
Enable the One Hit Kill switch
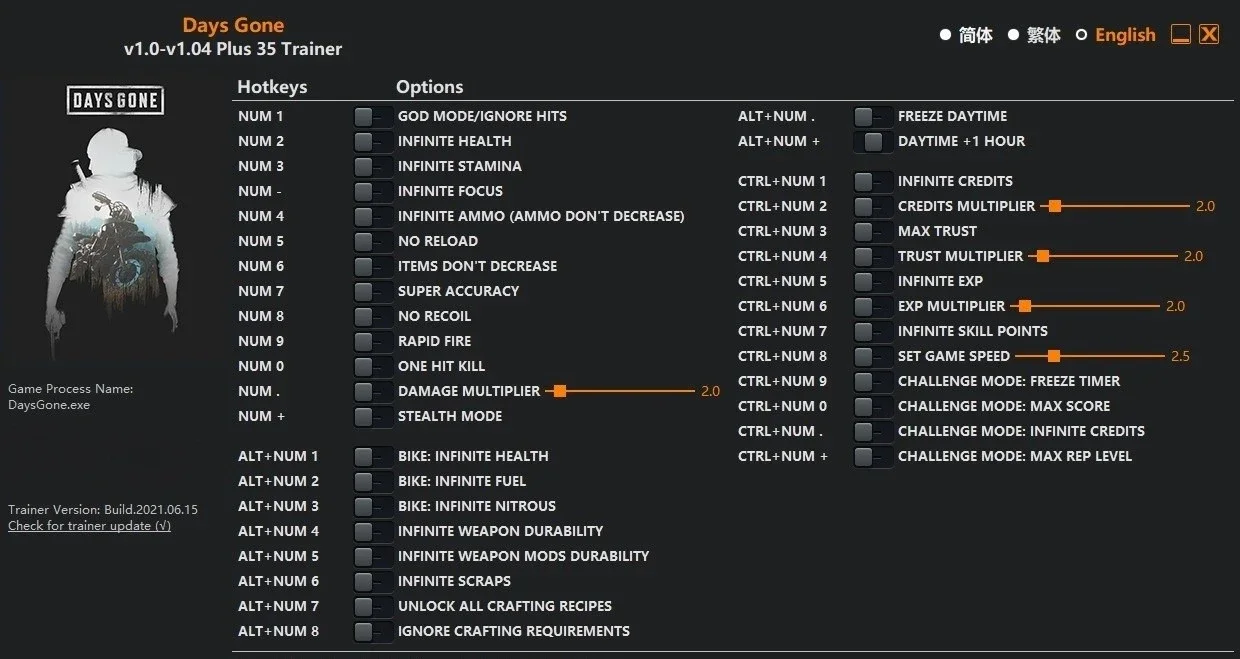tap(372, 366)
